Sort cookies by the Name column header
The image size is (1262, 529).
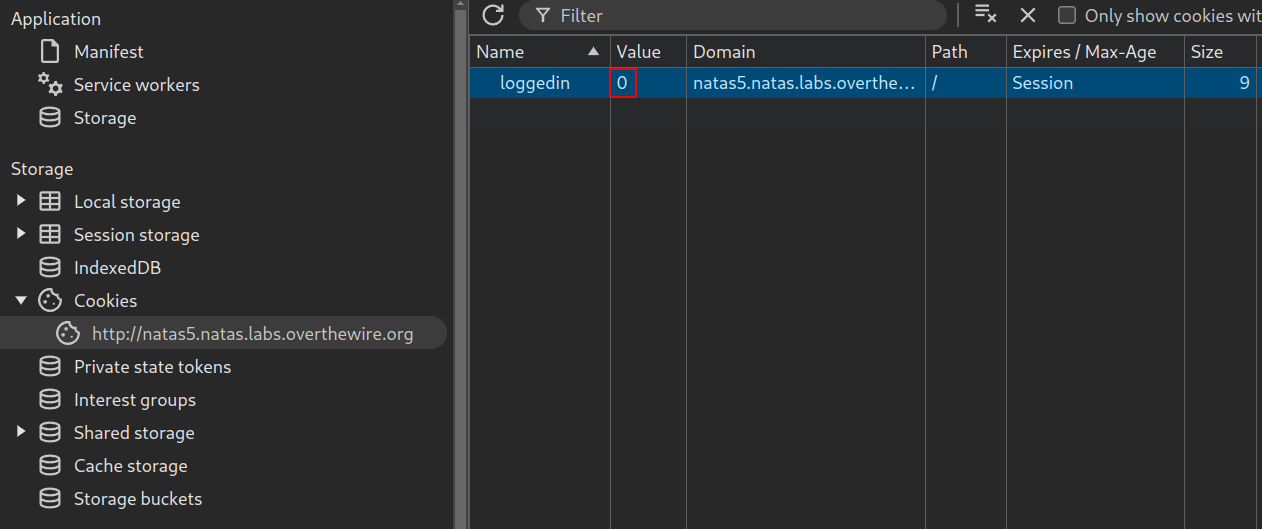(x=540, y=52)
